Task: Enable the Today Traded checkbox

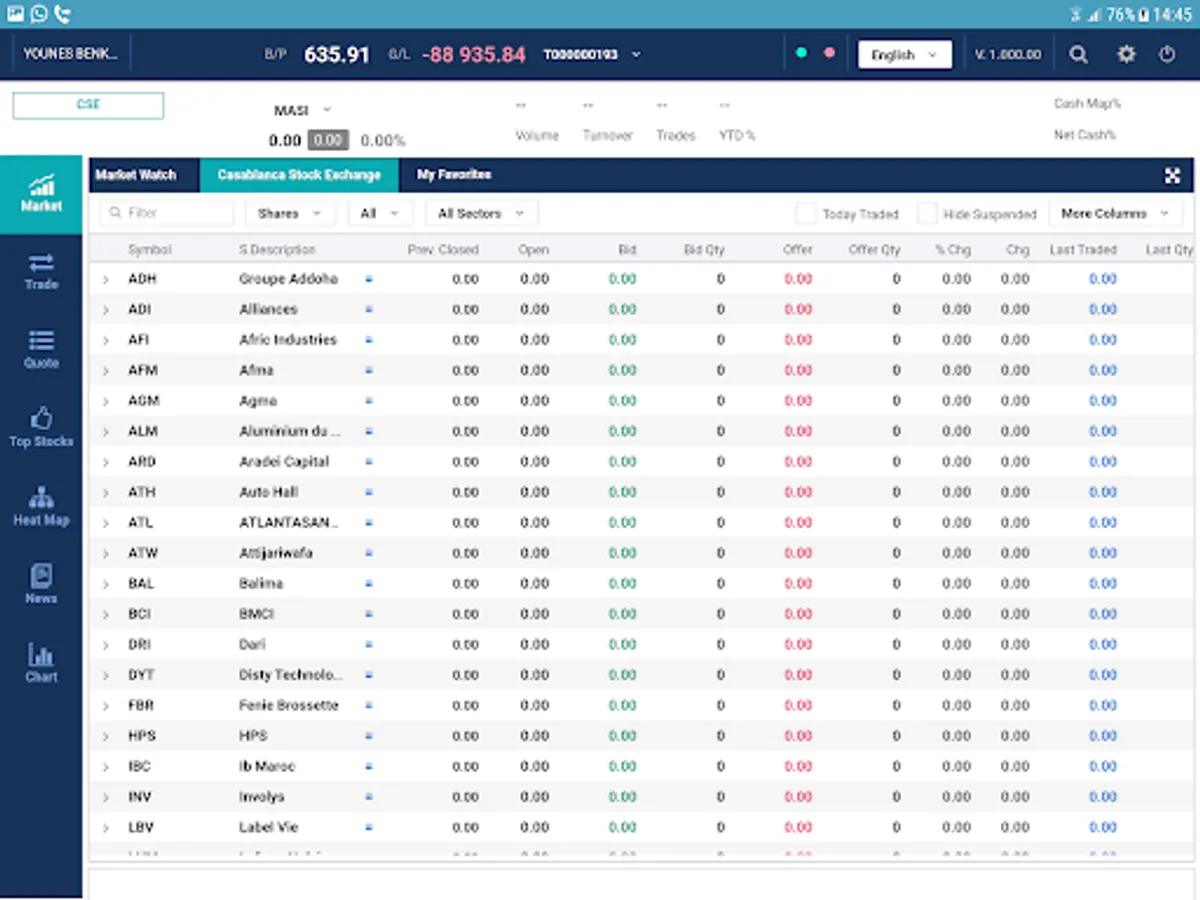Action: 806,214
